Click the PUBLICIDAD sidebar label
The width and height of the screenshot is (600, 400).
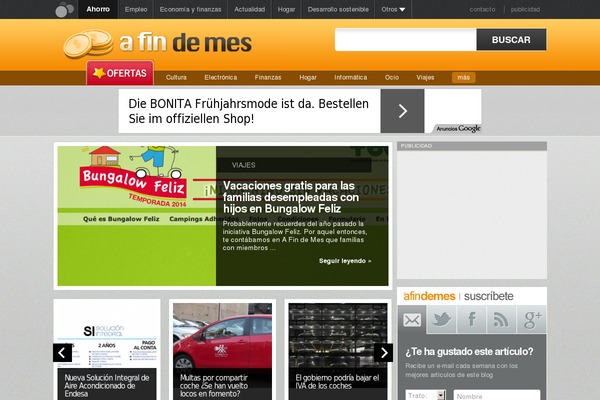click(416, 146)
